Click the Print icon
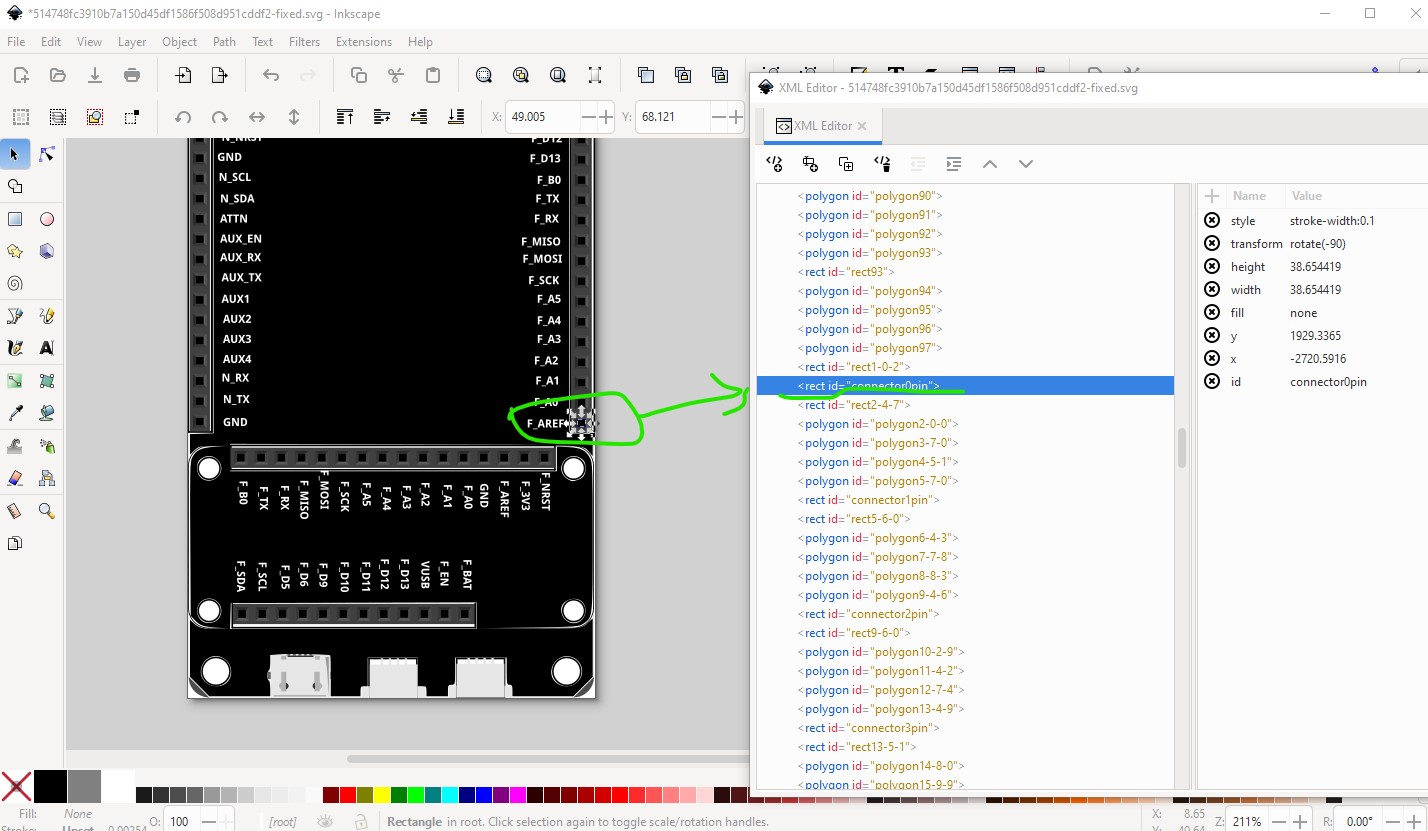The image size is (1428, 831). [x=132, y=75]
